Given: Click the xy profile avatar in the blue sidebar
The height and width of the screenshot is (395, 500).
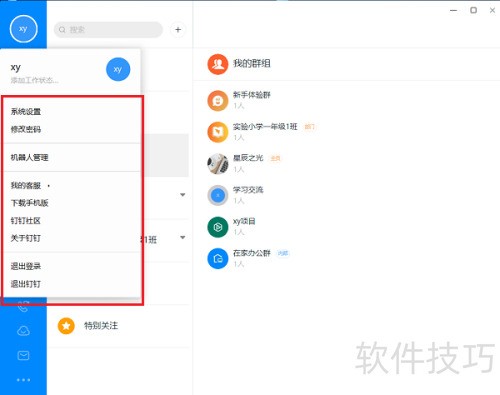Looking at the screenshot, I should (23, 29).
